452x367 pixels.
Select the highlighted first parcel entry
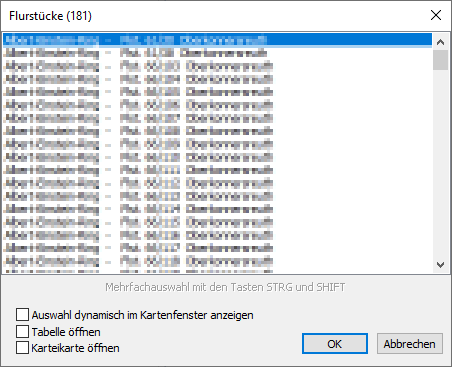pyautogui.click(x=217, y=40)
